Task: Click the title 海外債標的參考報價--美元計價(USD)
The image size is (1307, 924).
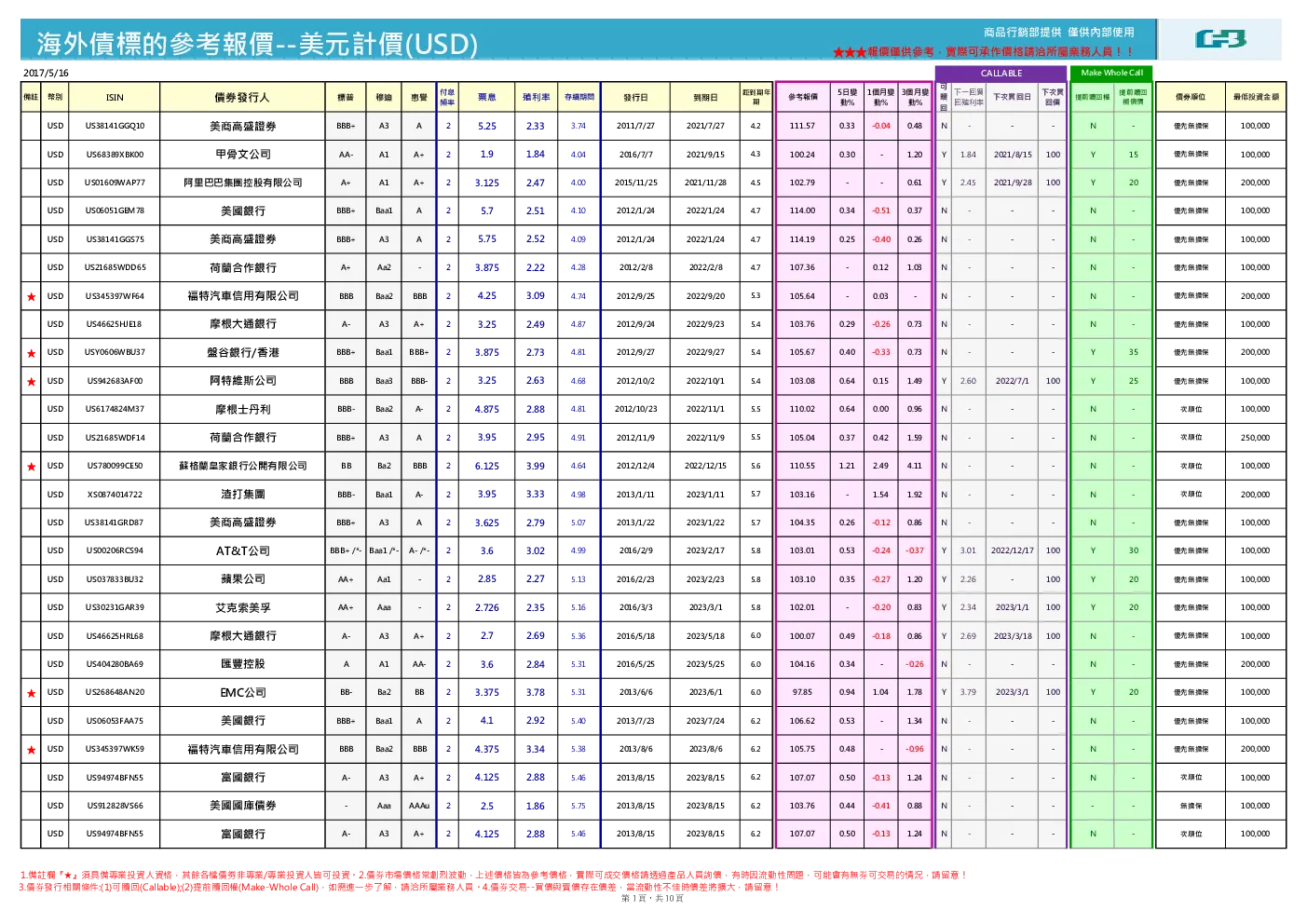Action: (x=257, y=44)
